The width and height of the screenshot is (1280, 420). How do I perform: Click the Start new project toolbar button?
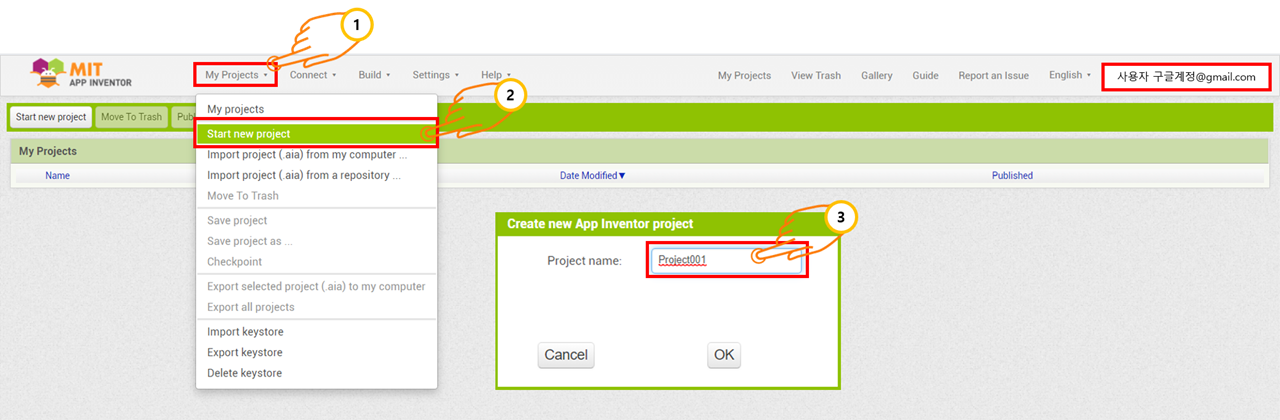tap(51, 117)
